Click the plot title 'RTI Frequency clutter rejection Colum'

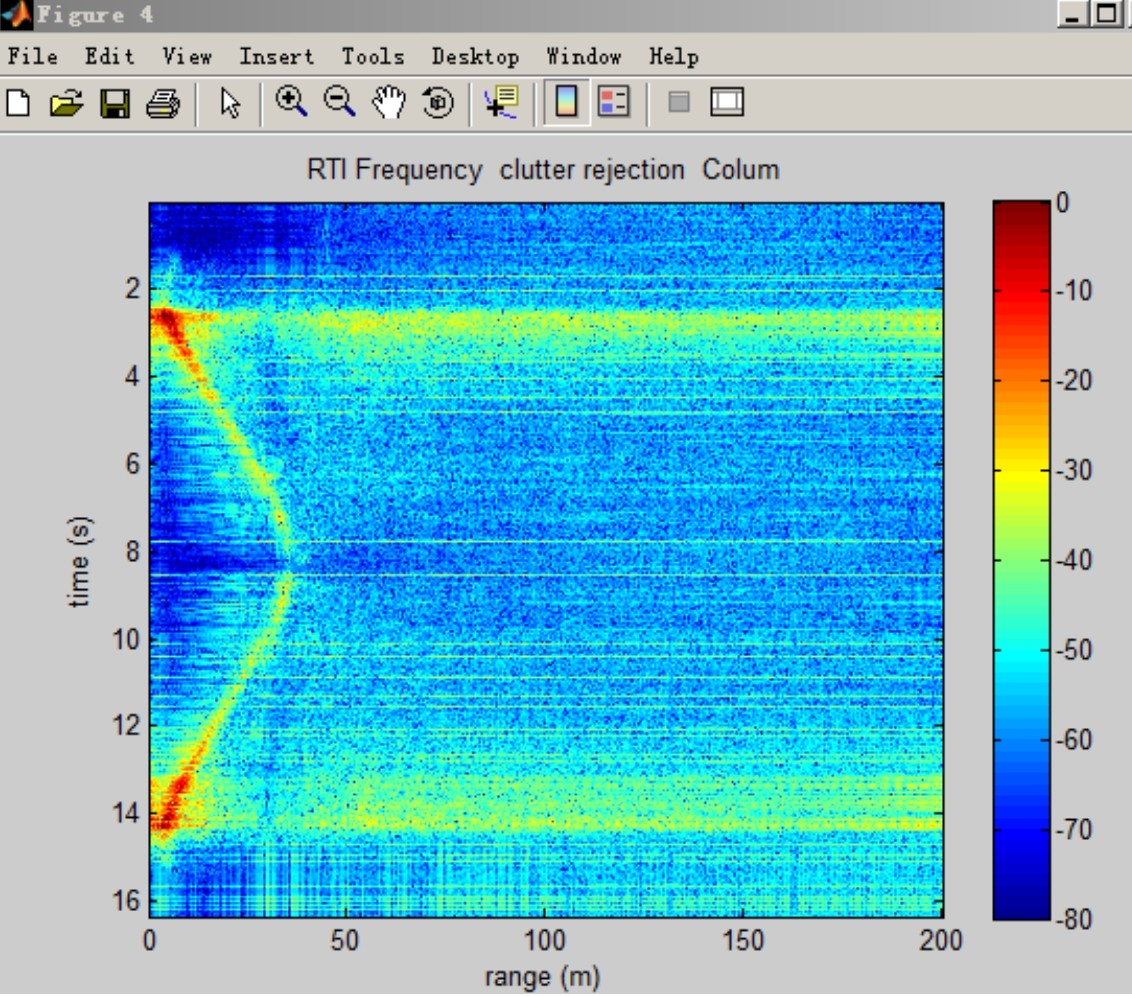click(543, 170)
